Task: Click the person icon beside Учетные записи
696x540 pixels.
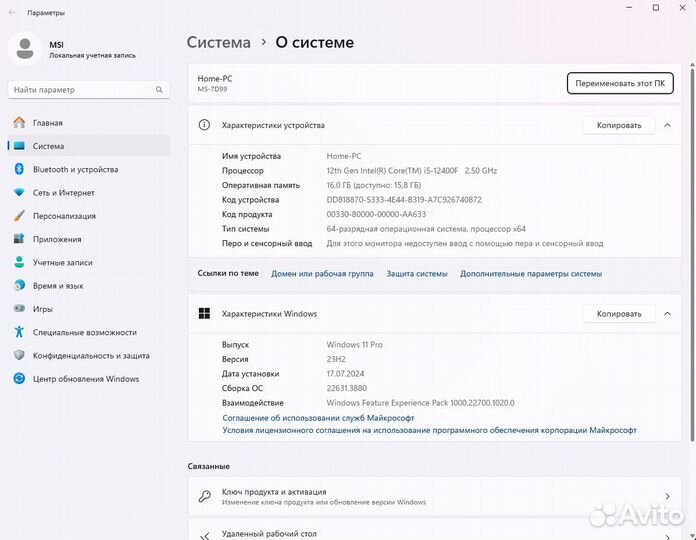Action: point(19,262)
